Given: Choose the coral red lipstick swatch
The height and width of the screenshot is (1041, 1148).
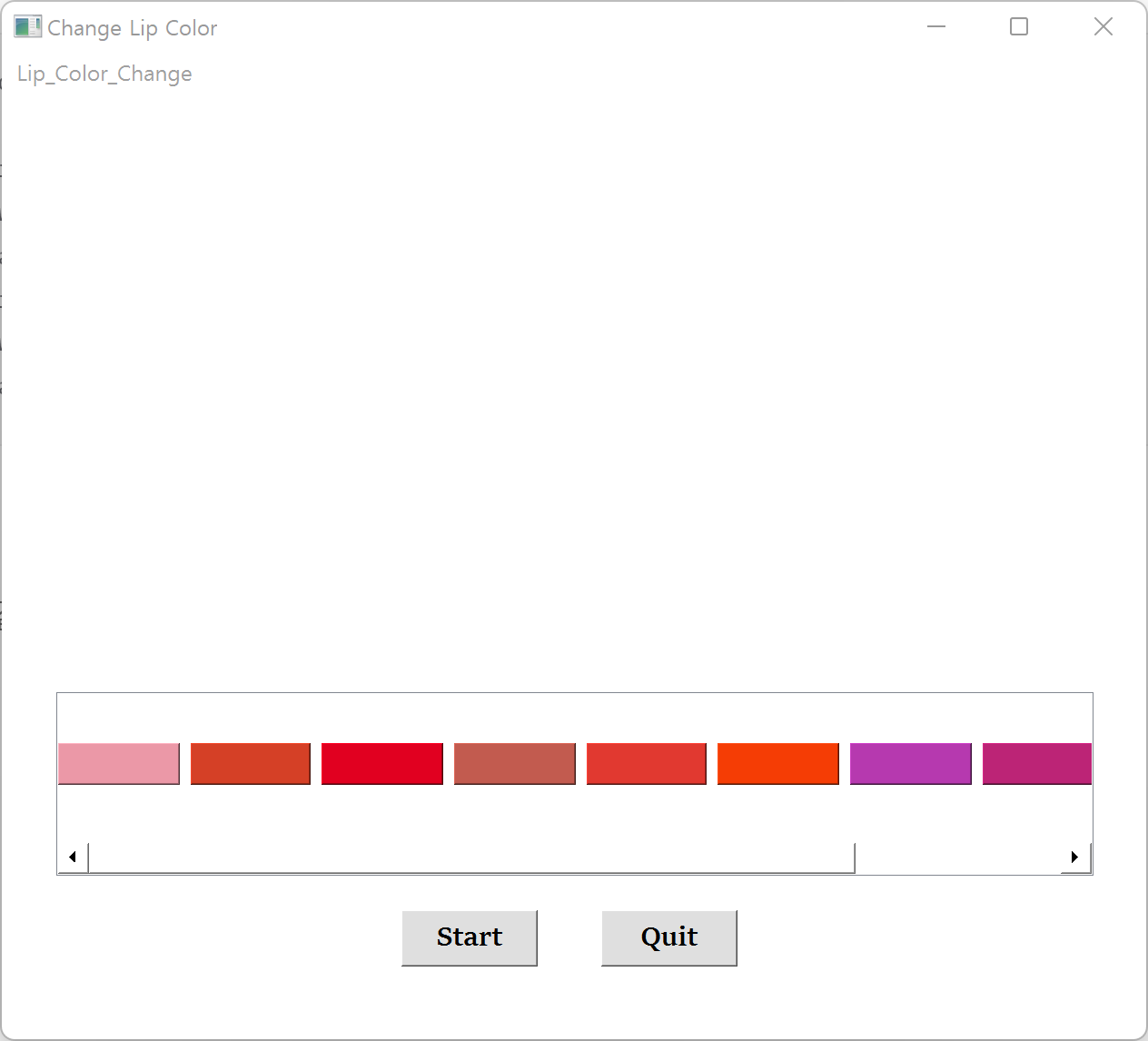Looking at the screenshot, I should (x=646, y=764).
